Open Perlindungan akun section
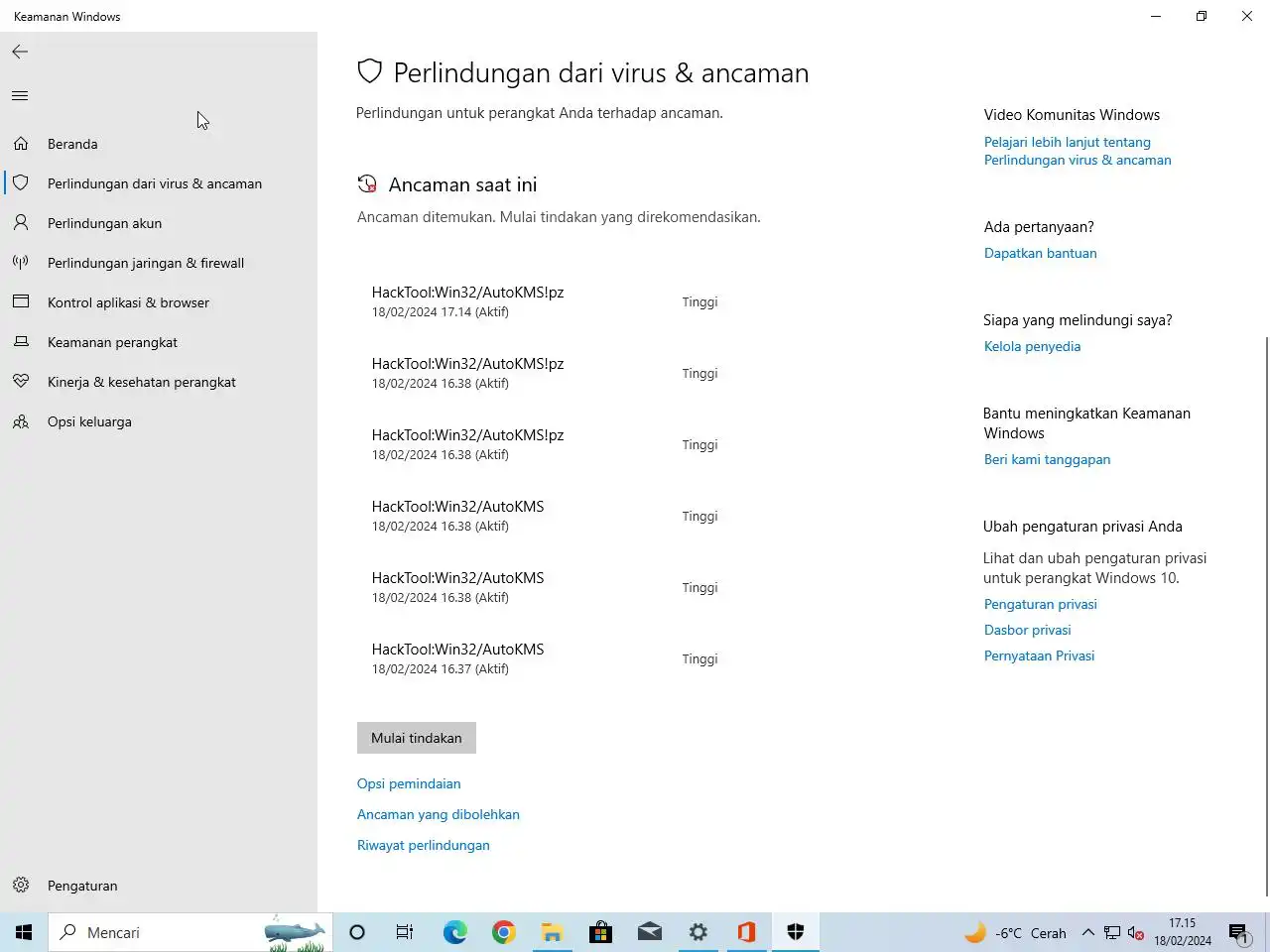This screenshot has height=952, width=1270. pyautogui.click(x=159, y=223)
